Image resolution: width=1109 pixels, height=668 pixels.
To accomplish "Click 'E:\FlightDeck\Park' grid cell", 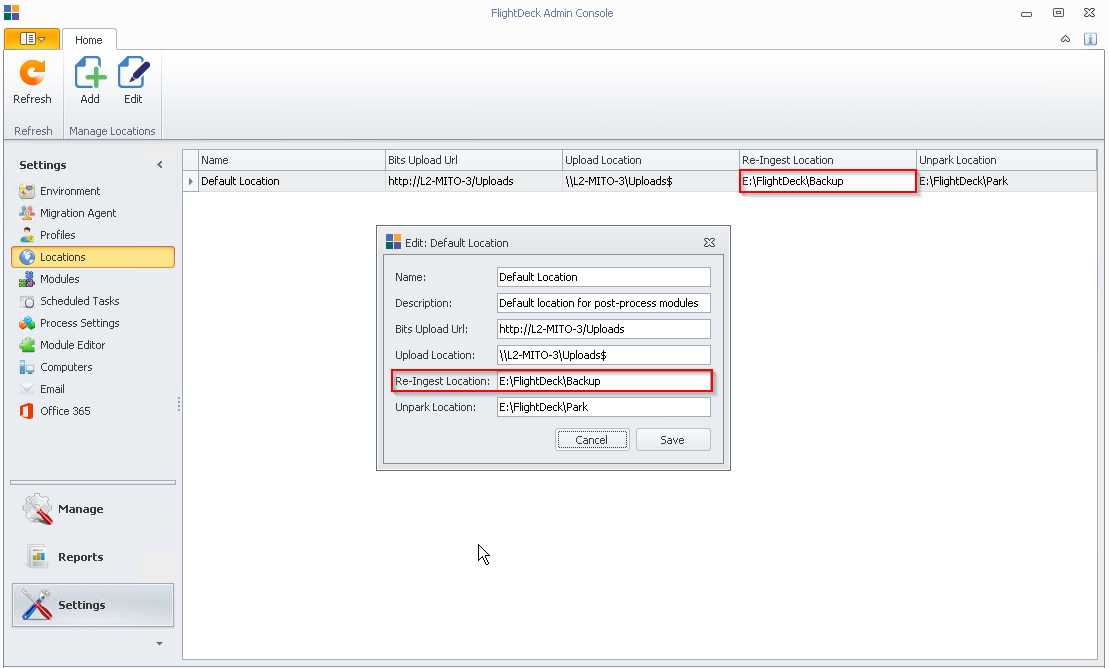I will pos(1006,181).
